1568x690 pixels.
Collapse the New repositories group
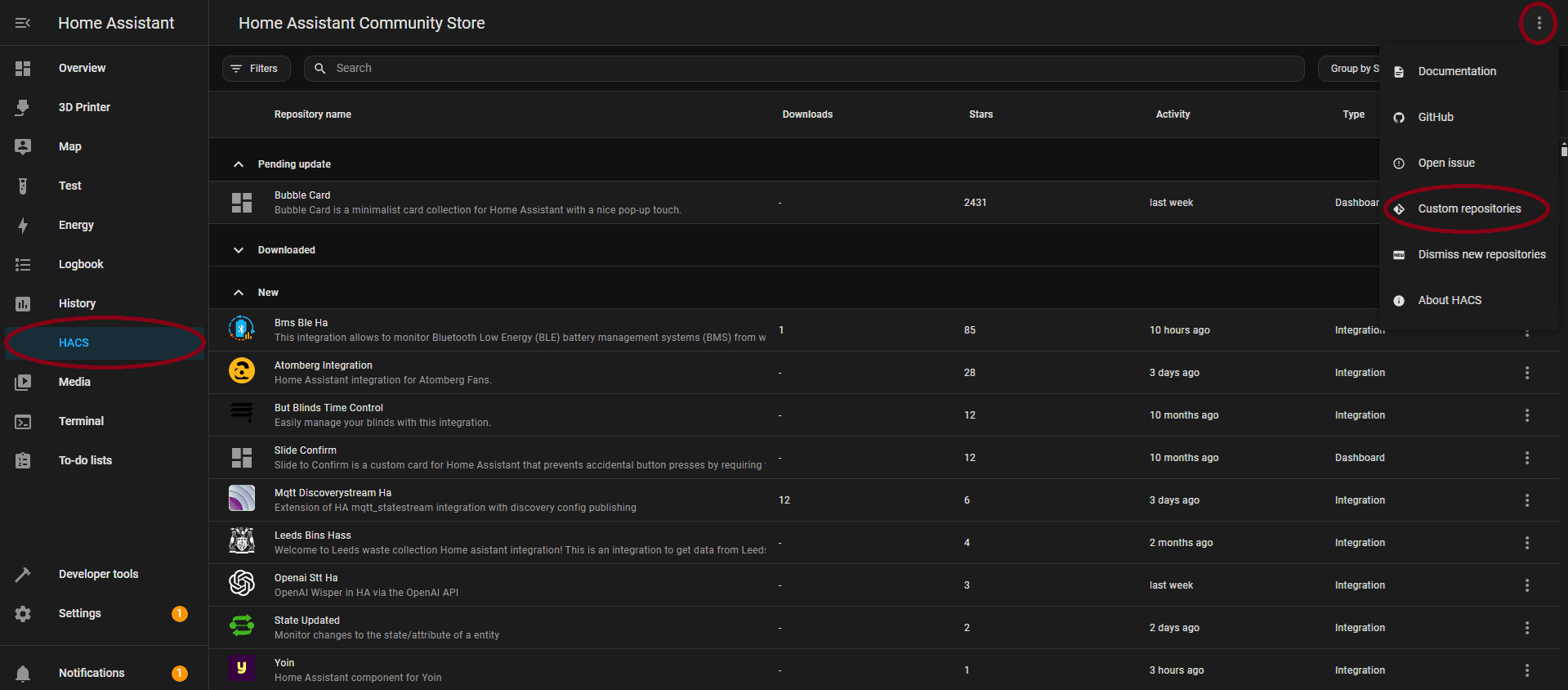(239, 293)
